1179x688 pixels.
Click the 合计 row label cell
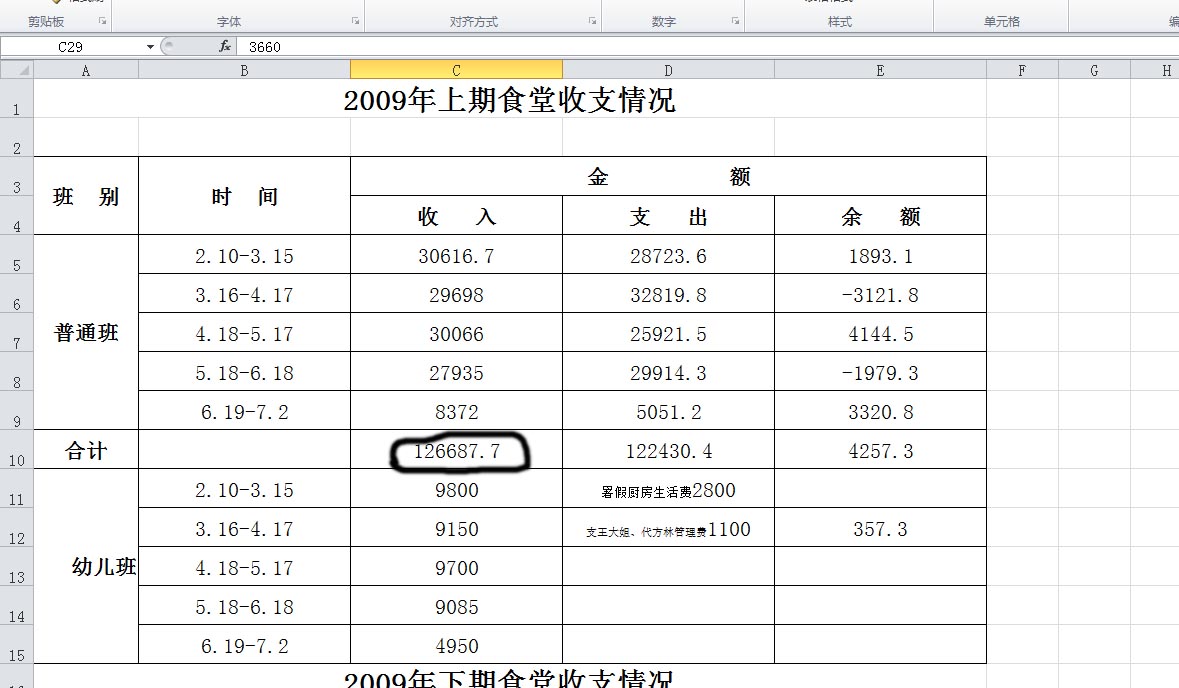86,452
